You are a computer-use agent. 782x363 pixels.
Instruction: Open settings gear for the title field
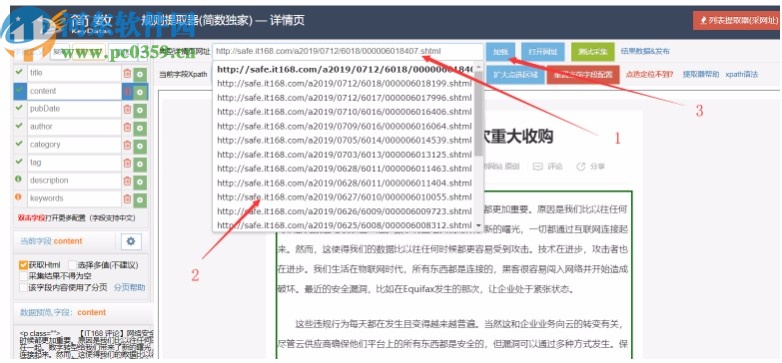click(140, 74)
